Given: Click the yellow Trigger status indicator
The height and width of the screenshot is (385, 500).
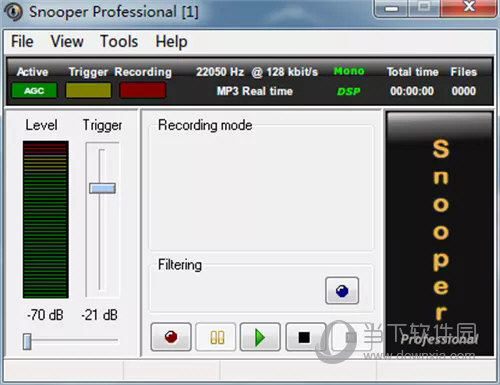Looking at the screenshot, I should coord(88,91).
